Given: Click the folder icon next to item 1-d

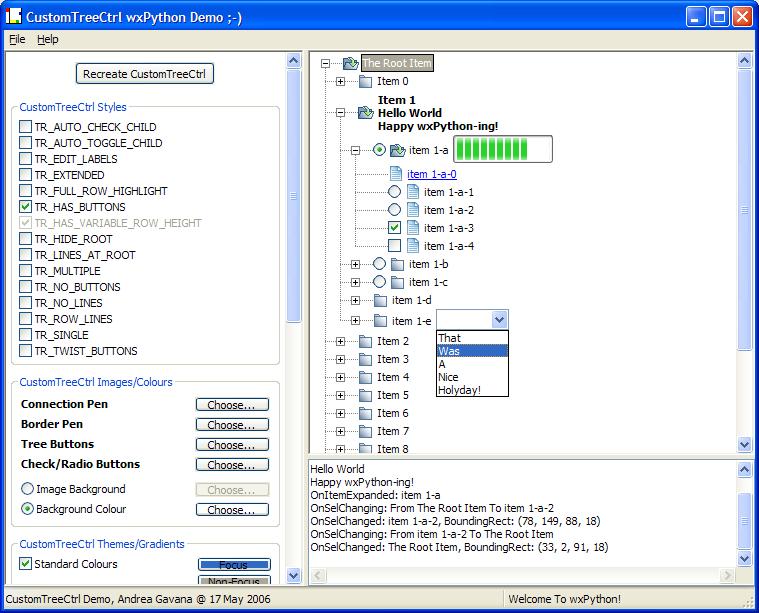Looking at the screenshot, I should 381,300.
